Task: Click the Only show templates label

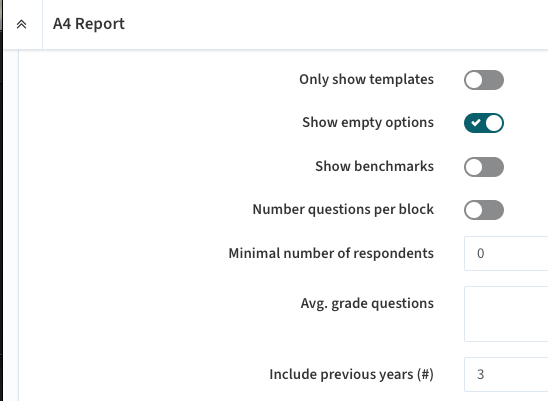Action: click(x=366, y=79)
